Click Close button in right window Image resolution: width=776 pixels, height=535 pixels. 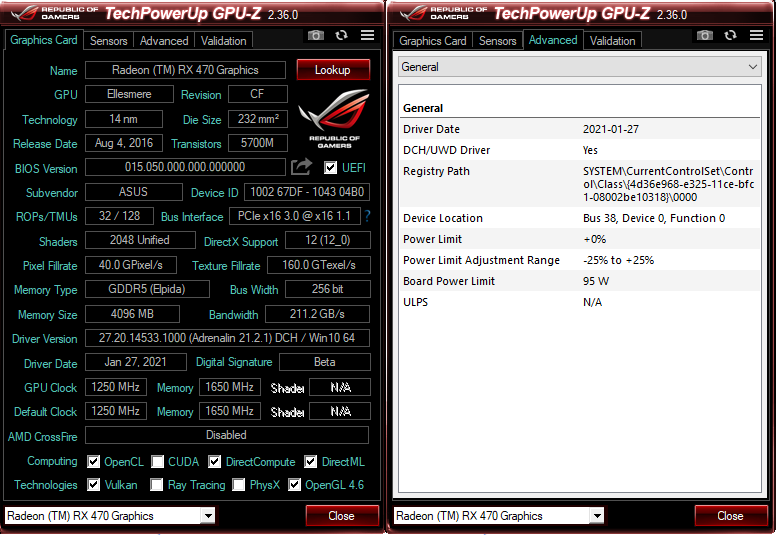[731, 516]
